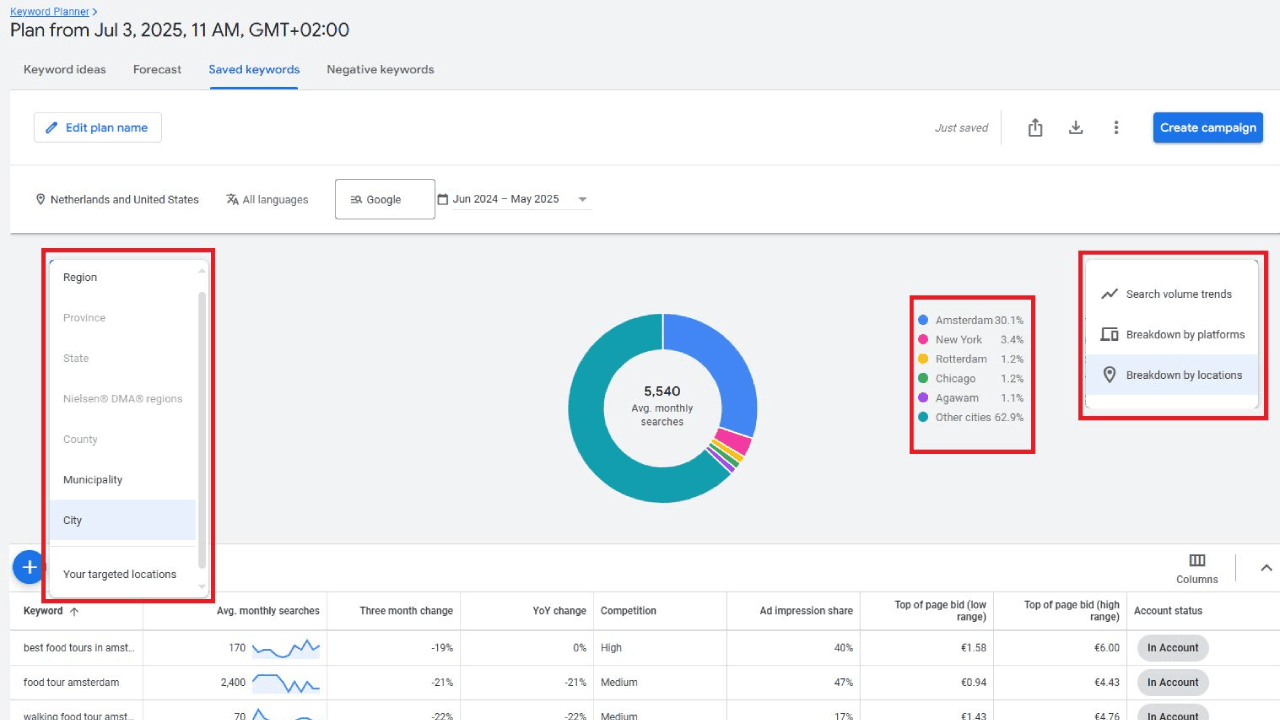Image resolution: width=1280 pixels, height=720 pixels.
Task: Open the All languages filter
Action: pyautogui.click(x=267, y=199)
